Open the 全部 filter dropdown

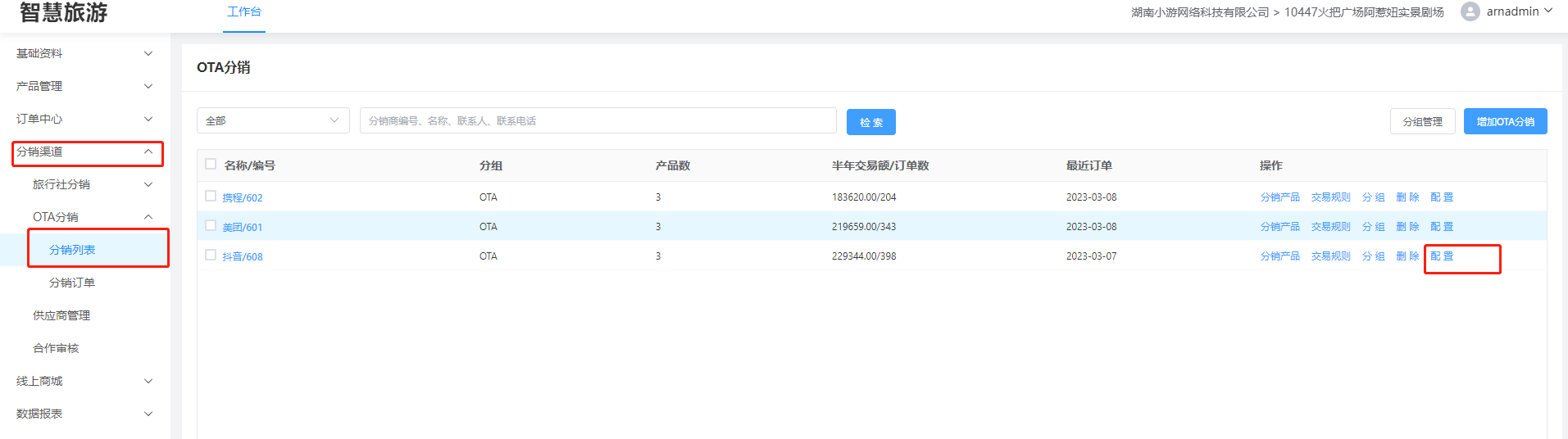tap(273, 120)
